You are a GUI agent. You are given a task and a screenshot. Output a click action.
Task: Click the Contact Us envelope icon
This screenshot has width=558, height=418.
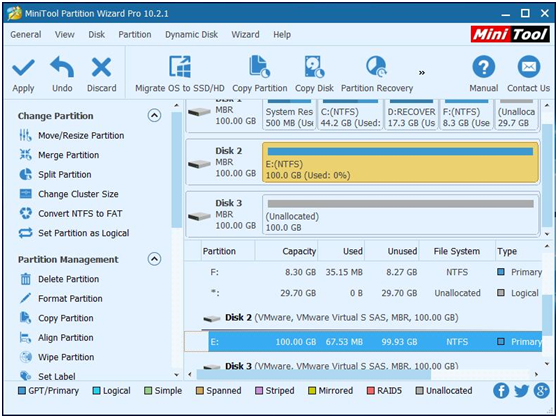[x=528, y=67]
